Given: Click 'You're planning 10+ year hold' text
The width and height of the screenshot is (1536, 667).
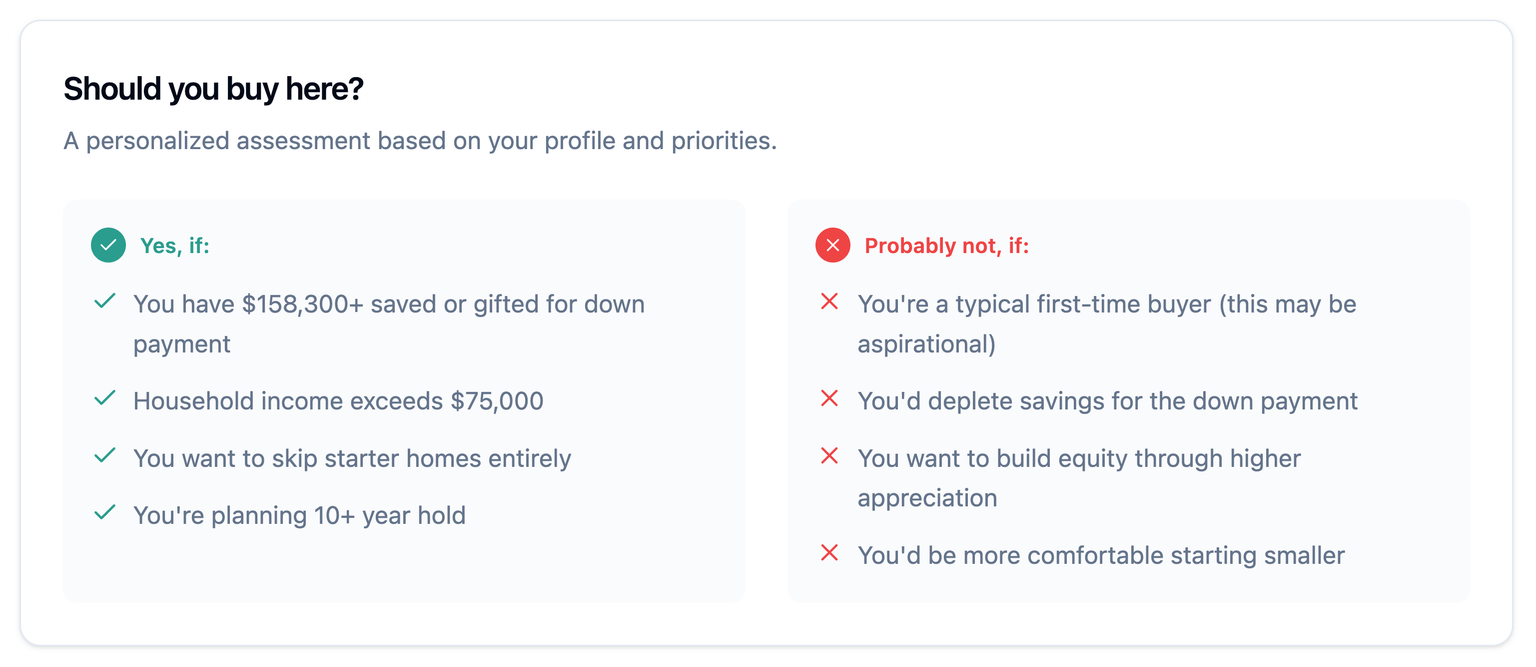Looking at the screenshot, I should pos(299,515).
